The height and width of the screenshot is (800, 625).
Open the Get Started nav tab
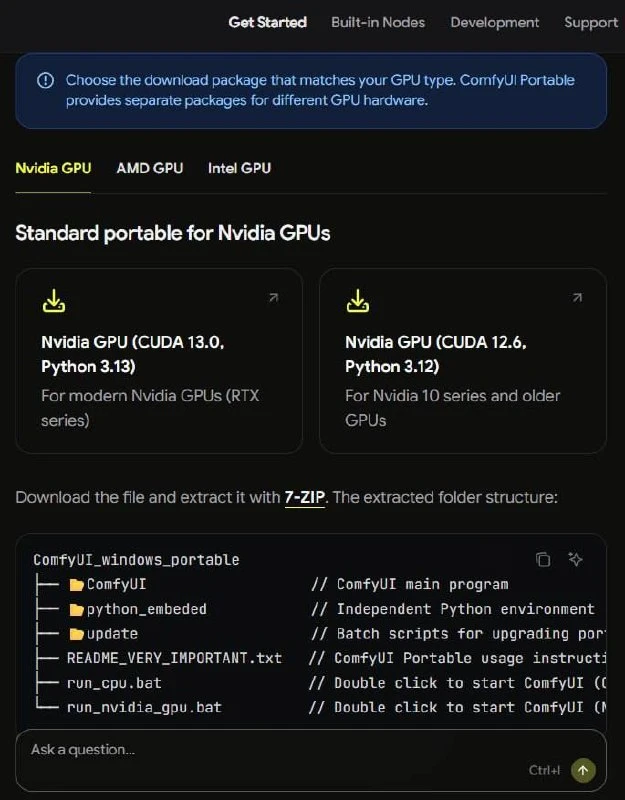click(x=267, y=22)
